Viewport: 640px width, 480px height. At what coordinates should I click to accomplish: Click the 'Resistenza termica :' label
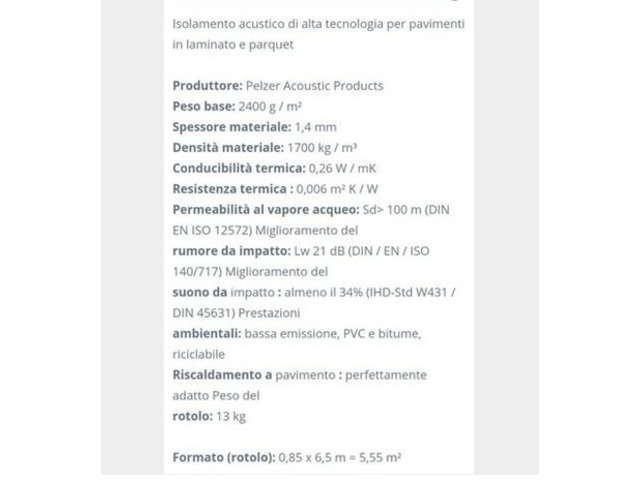[233, 189]
